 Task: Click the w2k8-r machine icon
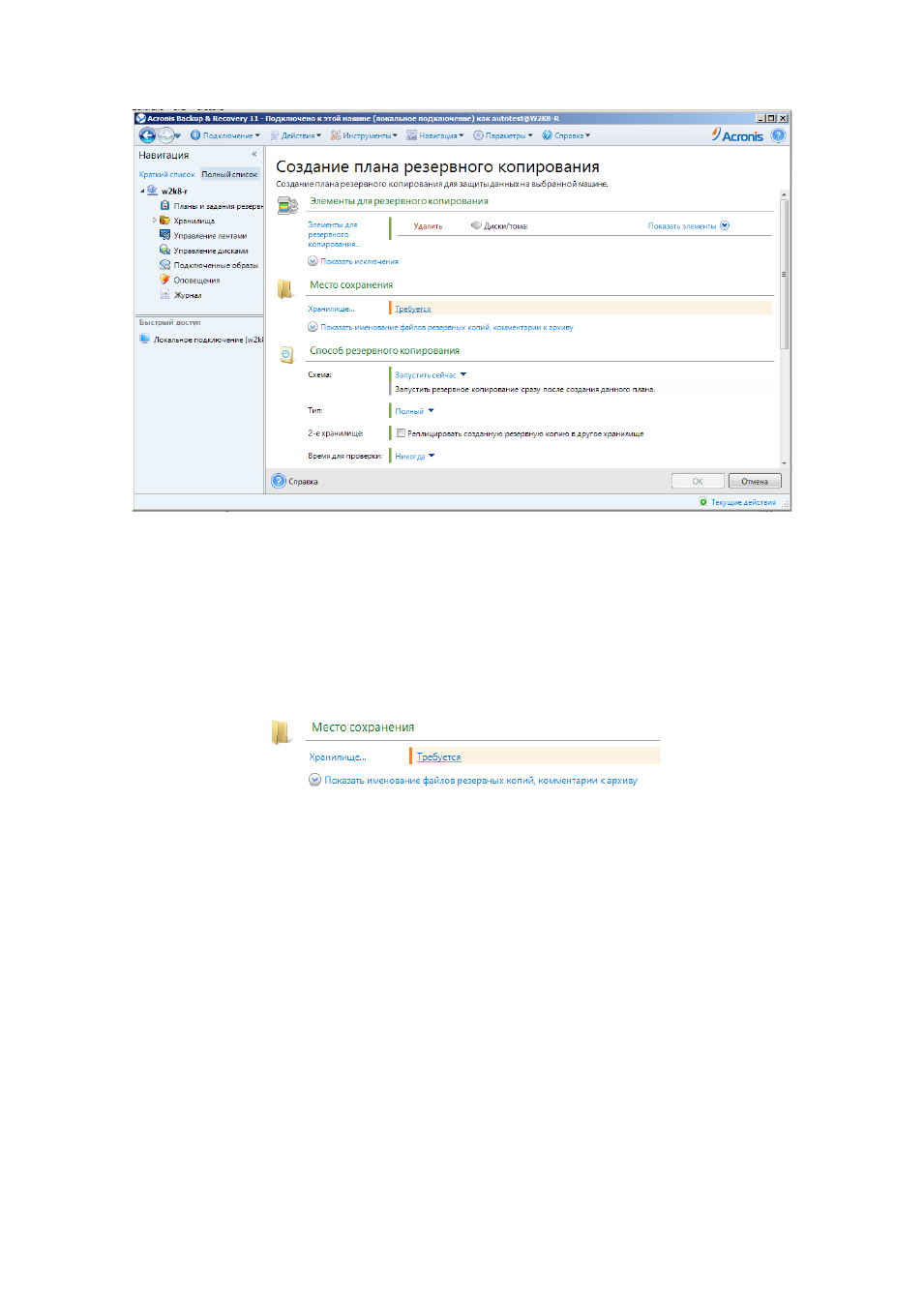tap(152, 191)
